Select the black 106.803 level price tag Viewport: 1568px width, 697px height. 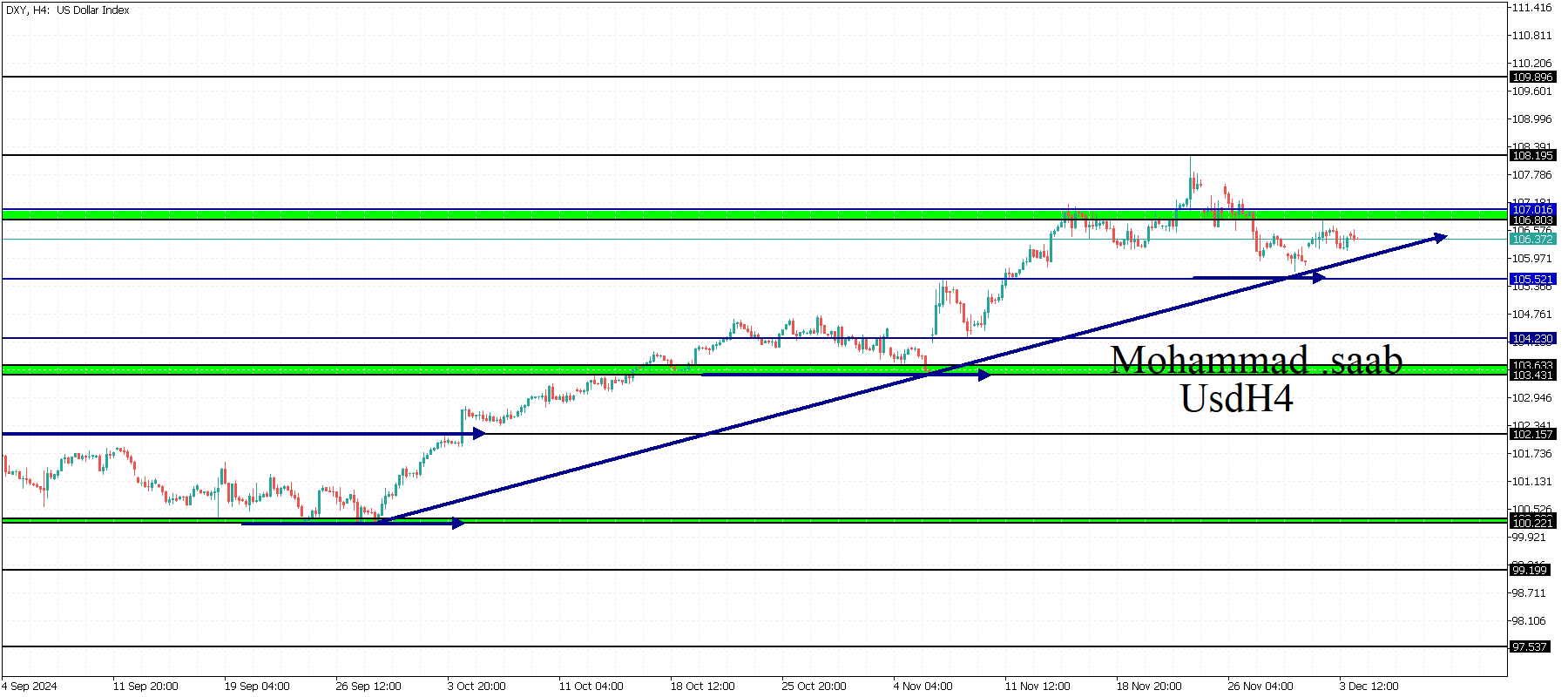click(1532, 220)
